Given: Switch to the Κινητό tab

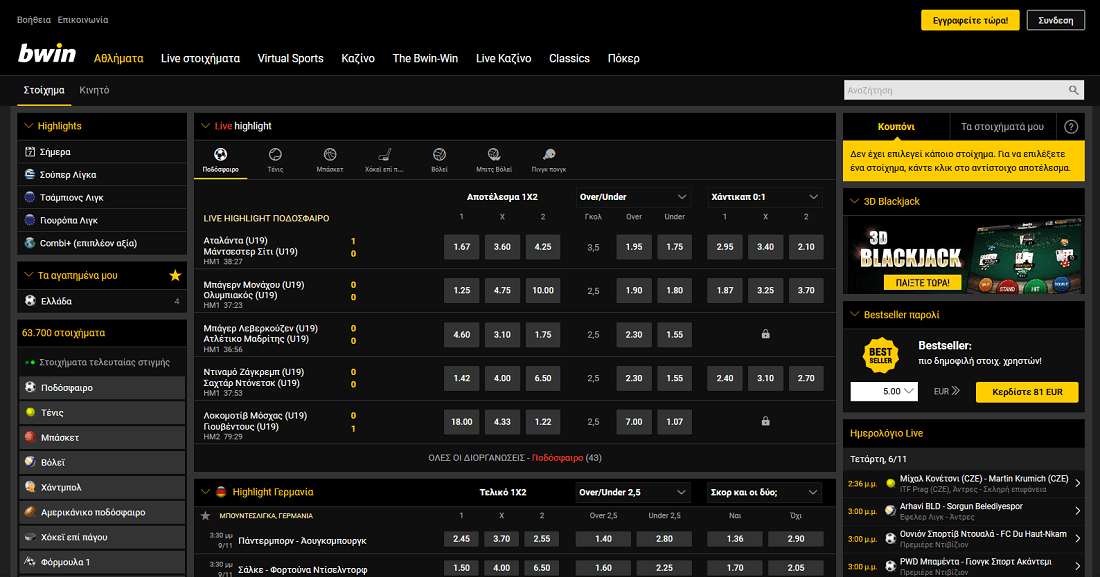Looking at the screenshot, I should [x=94, y=90].
